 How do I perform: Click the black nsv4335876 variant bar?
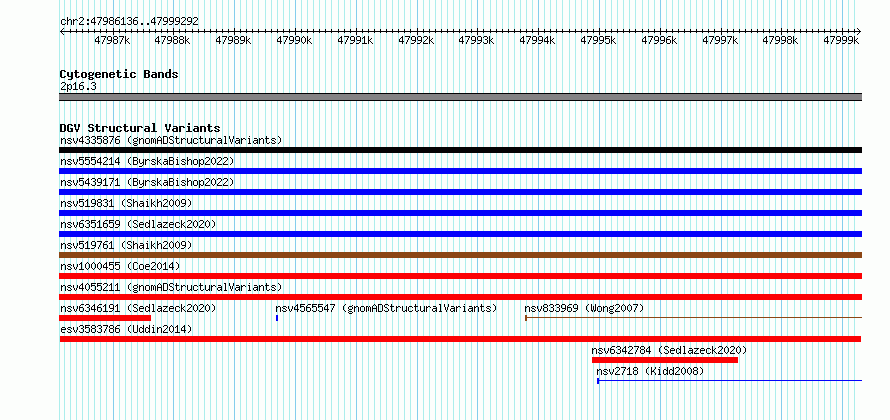[460, 150]
